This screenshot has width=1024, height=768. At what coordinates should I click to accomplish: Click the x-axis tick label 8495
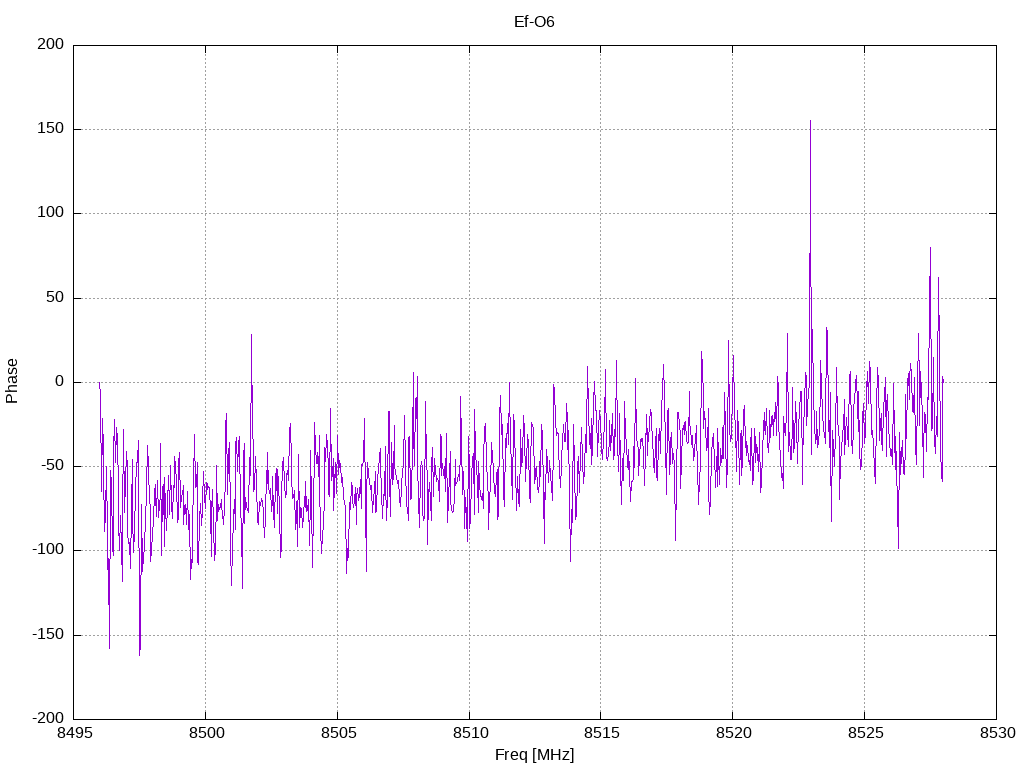coord(74,733)
